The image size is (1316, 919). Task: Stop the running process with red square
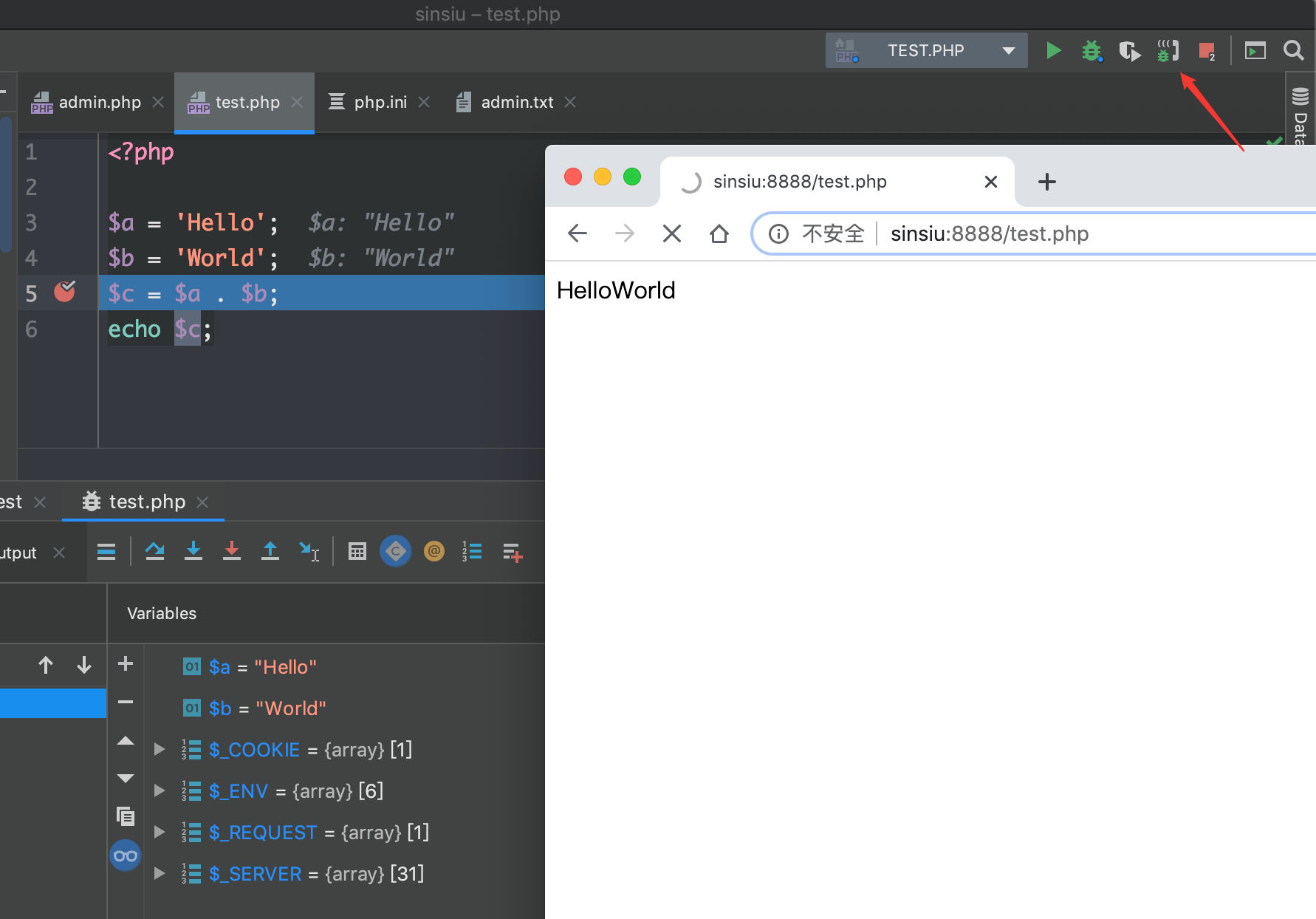[1207, 50]
